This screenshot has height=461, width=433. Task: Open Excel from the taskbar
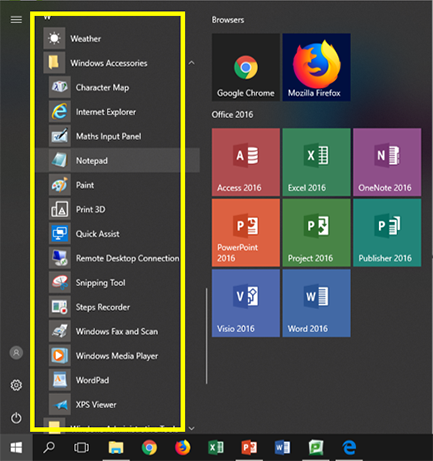click(216, 447)
